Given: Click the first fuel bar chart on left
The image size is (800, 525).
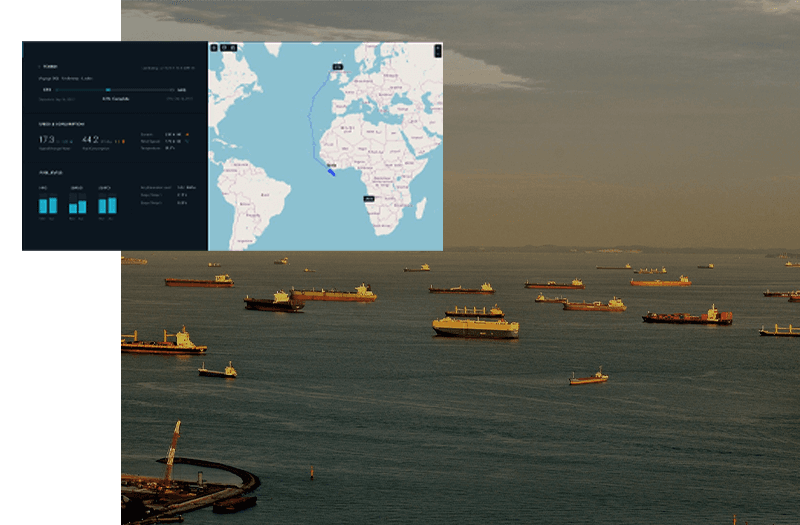Looking at the screenshot, I should tap(47, 205).
